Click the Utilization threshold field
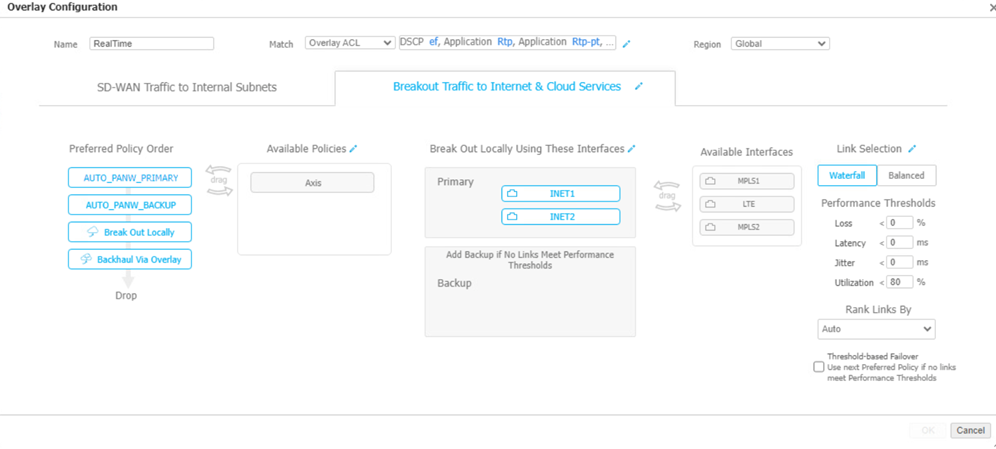The height and width of the screenshot is (449, 996). coord(899,283)
